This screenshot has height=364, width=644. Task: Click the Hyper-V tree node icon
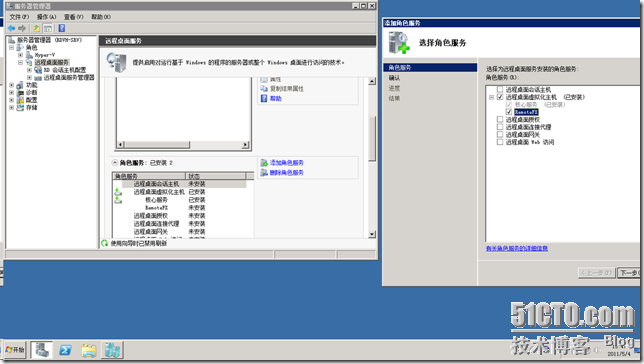pos(29,55)
